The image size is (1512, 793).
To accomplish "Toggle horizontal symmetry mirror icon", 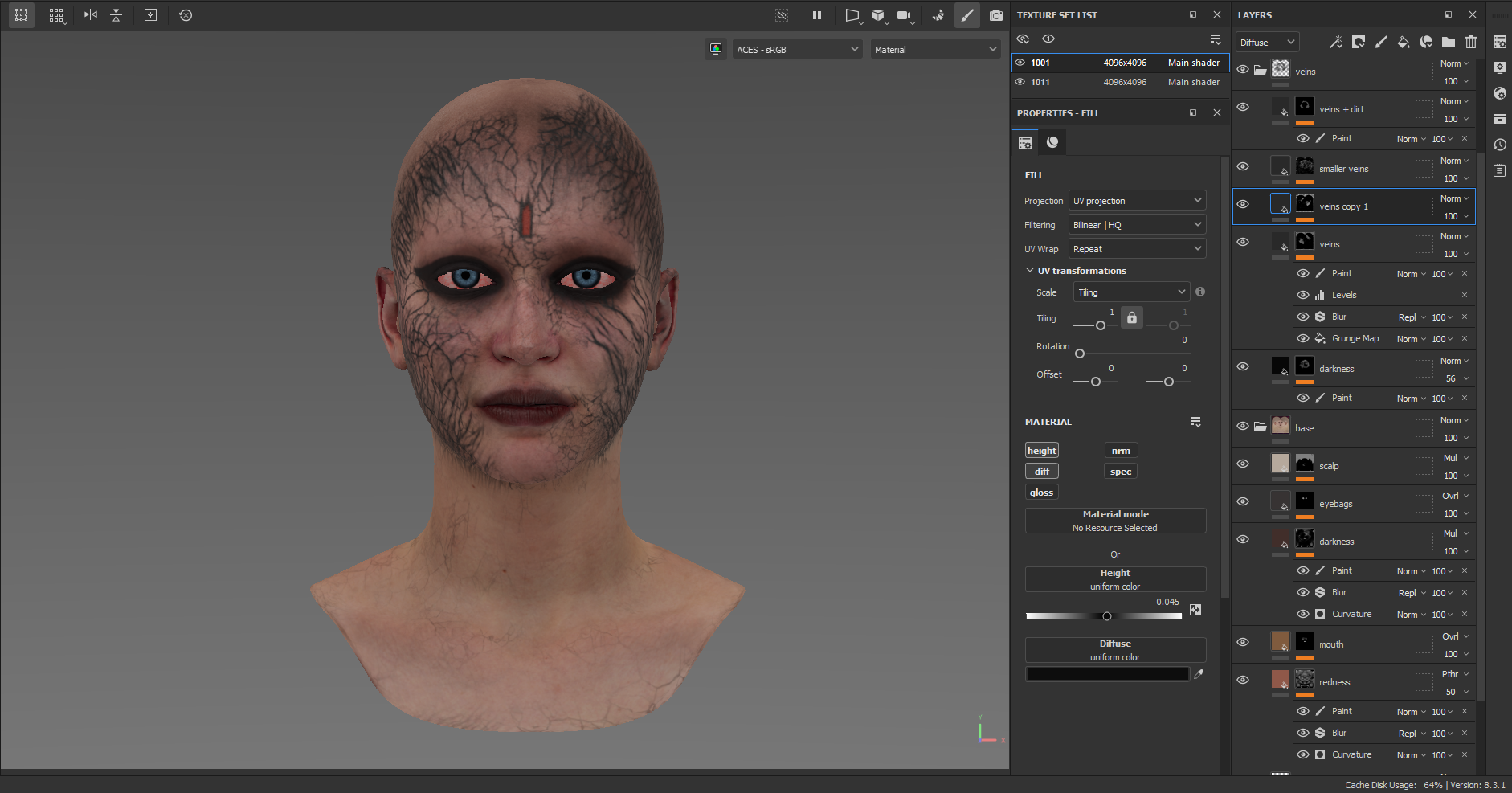I will click(x=91, y=15).
